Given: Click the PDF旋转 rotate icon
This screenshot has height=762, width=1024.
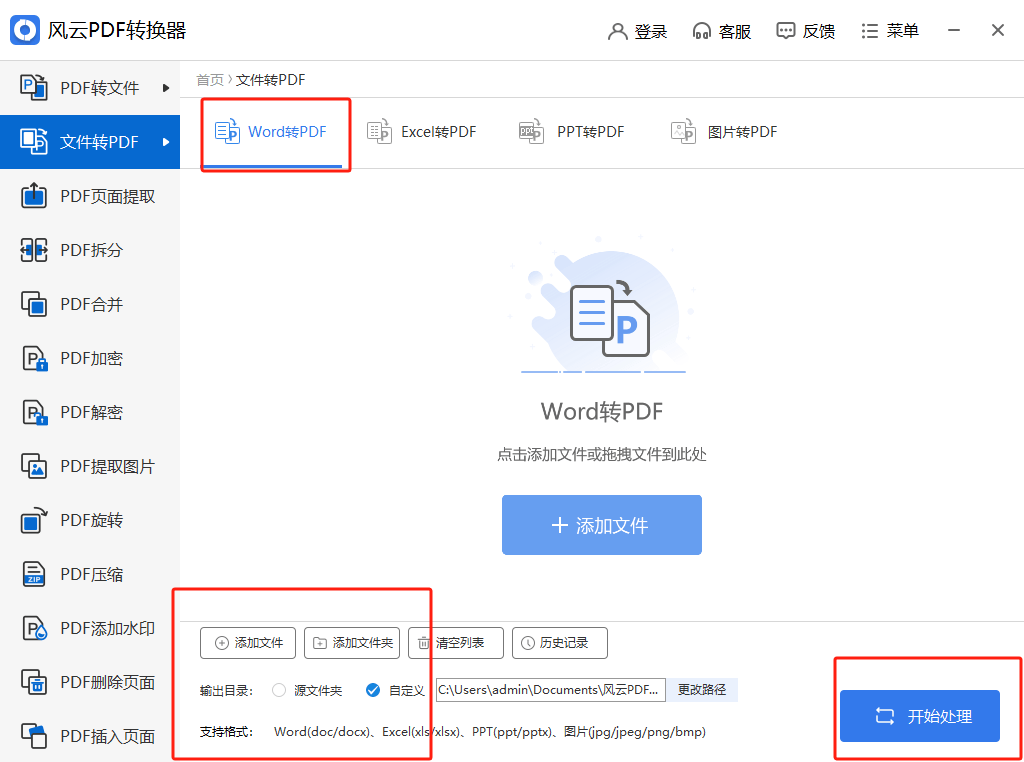Looking at the screenshot, I should (x=34, y=520).
